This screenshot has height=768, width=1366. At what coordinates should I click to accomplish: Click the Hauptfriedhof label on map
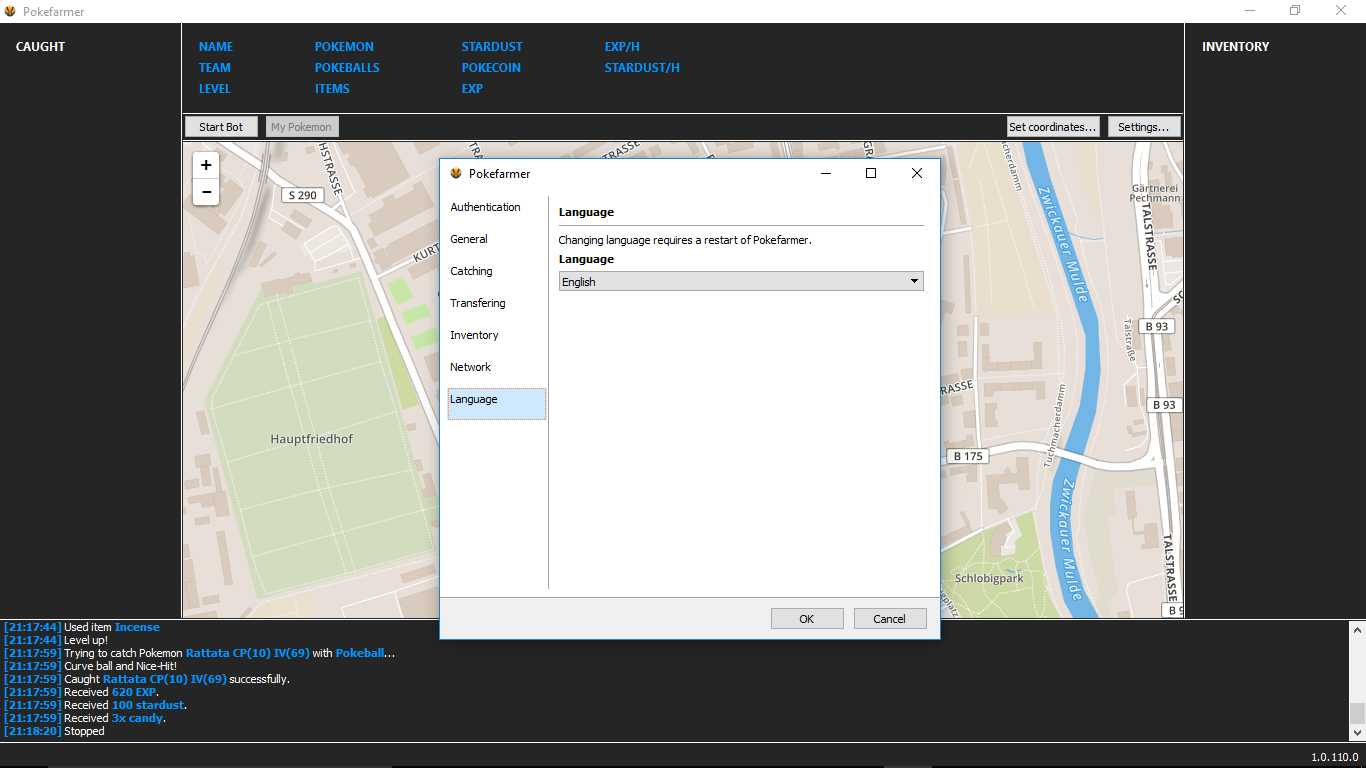pos(311,439)
